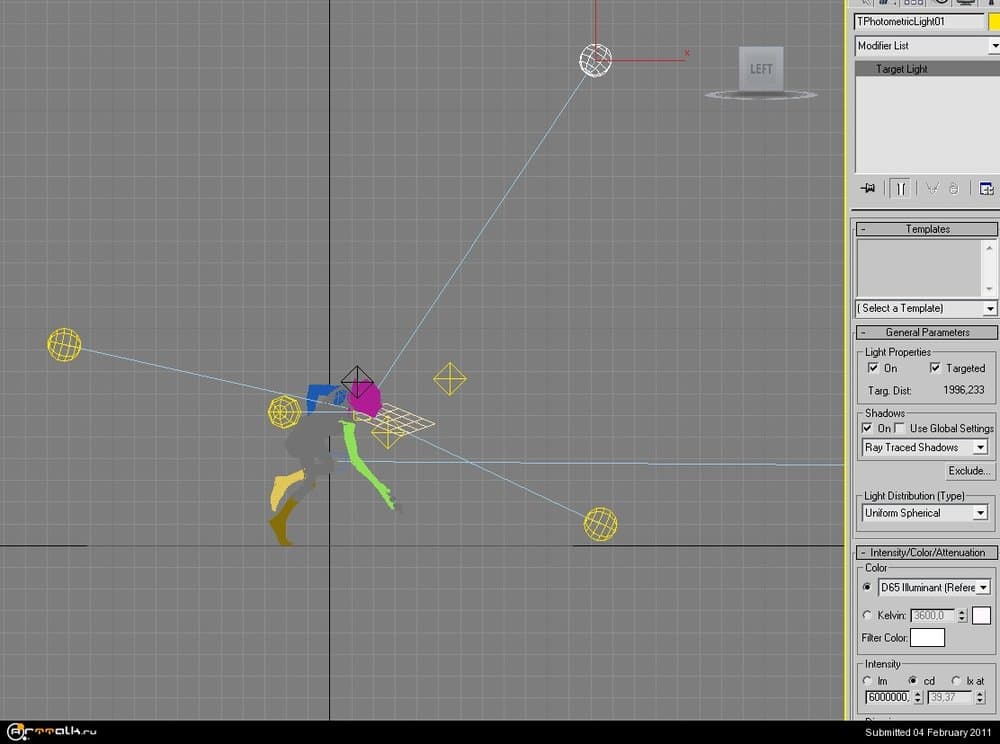Select Target Light in modifier stack

click(x=901, y=69)
